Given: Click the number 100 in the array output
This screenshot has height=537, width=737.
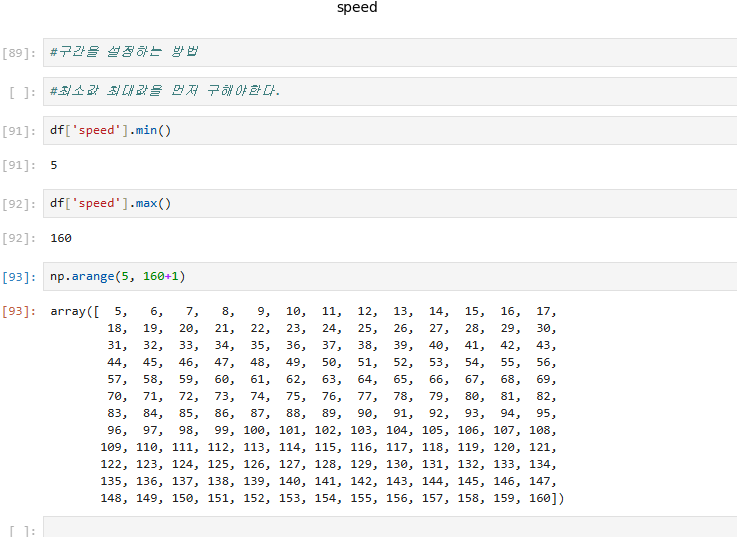Looking at the screenshot, I should (254, 430).
